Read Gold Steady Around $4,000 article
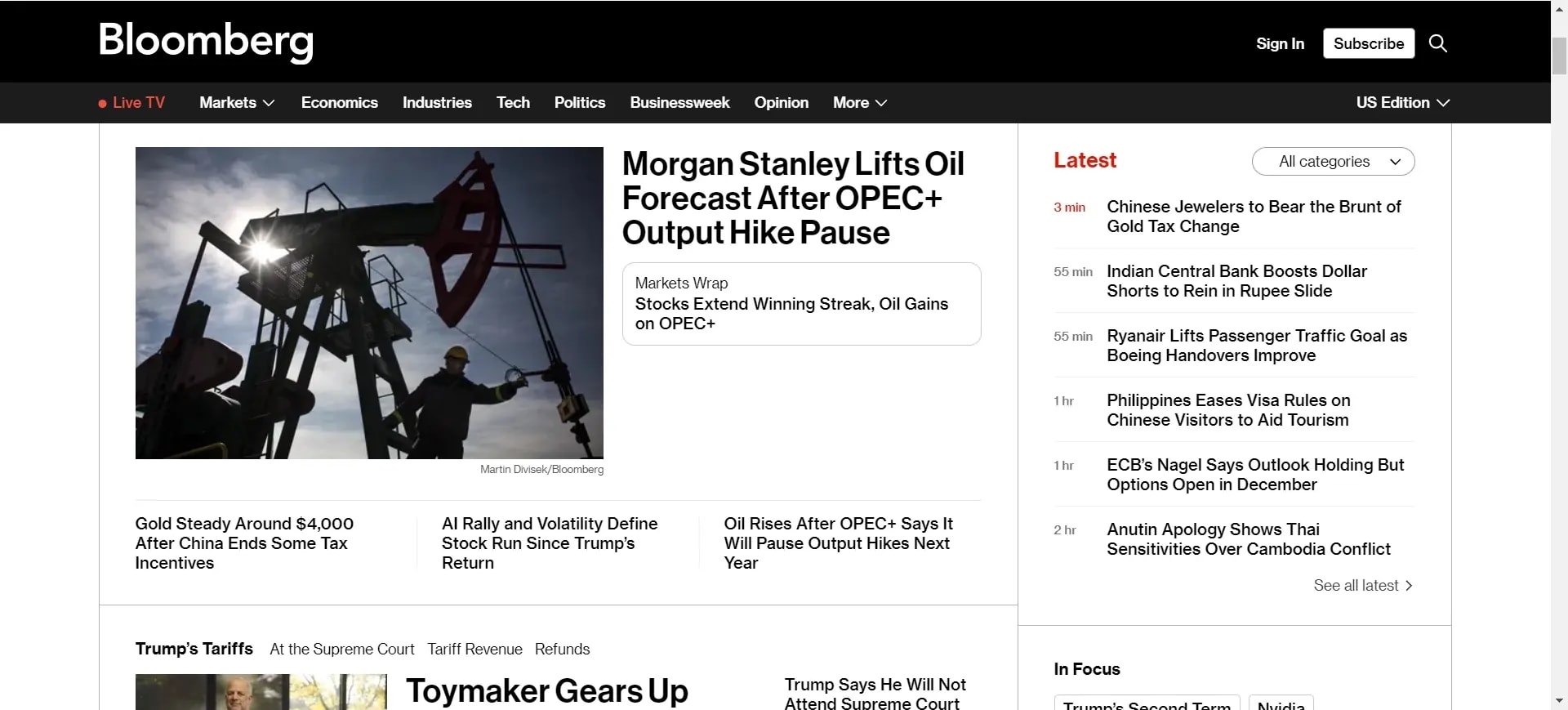This screenshot has width=1568, height=710. (244, 543)
